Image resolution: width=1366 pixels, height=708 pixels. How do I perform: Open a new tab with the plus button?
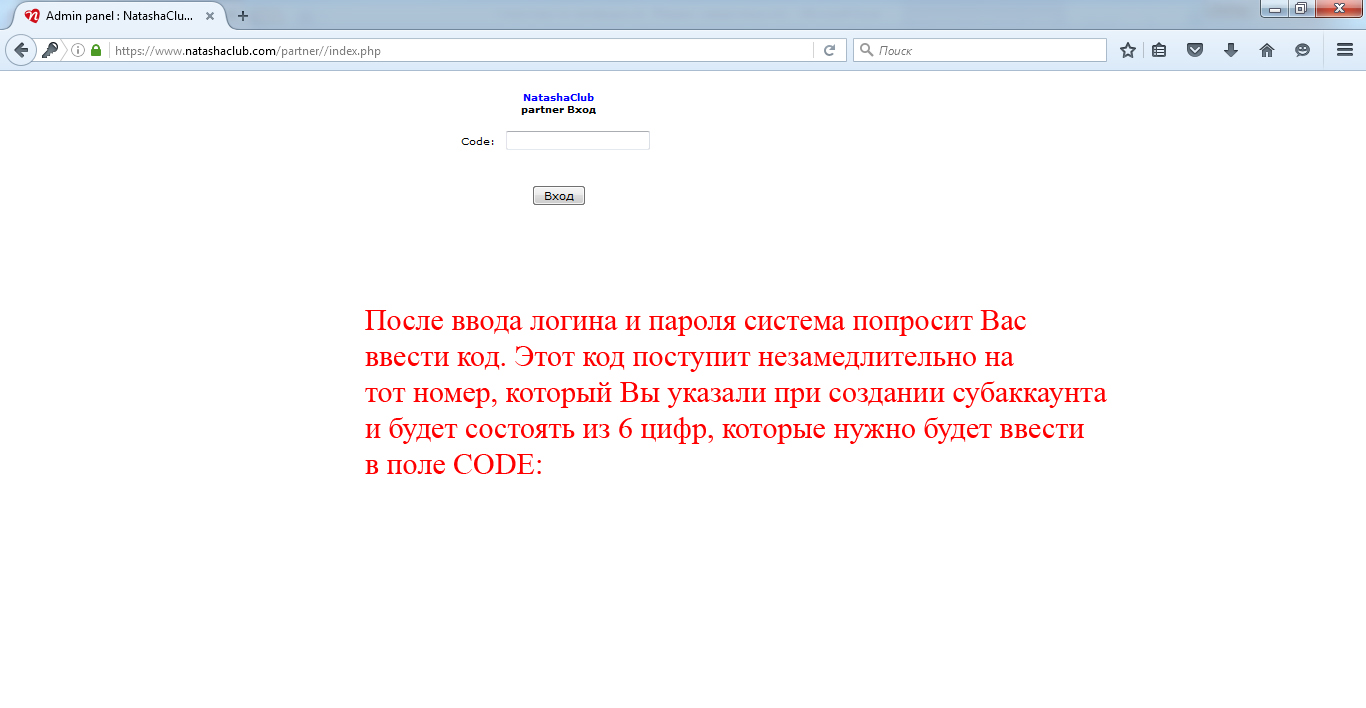coord(243,16)
